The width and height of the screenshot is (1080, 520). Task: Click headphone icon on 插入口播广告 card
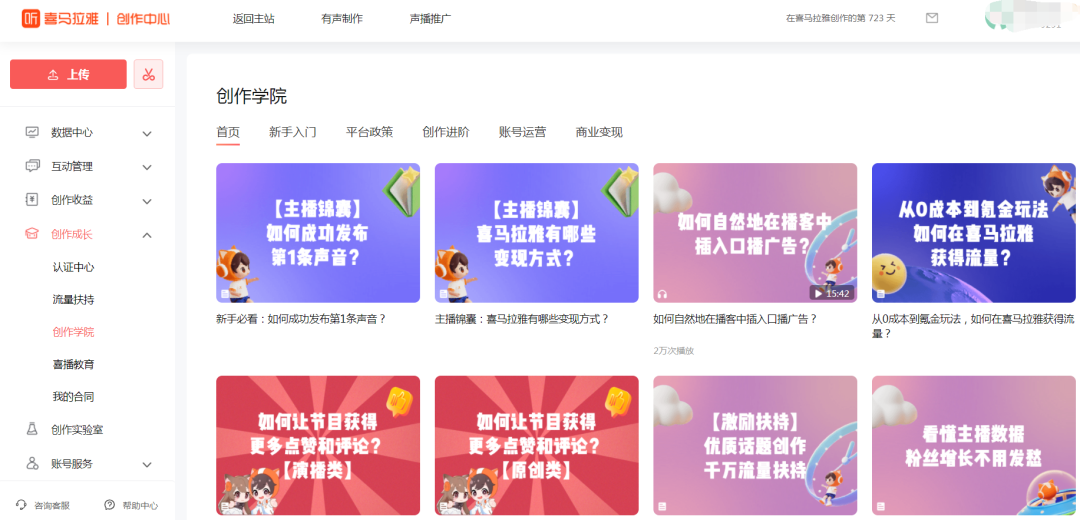point(662,294)
